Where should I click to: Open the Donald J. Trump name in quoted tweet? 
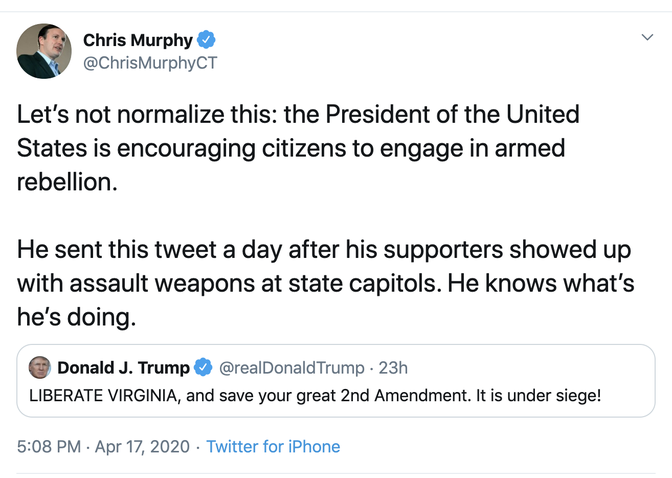coord(123,367)
